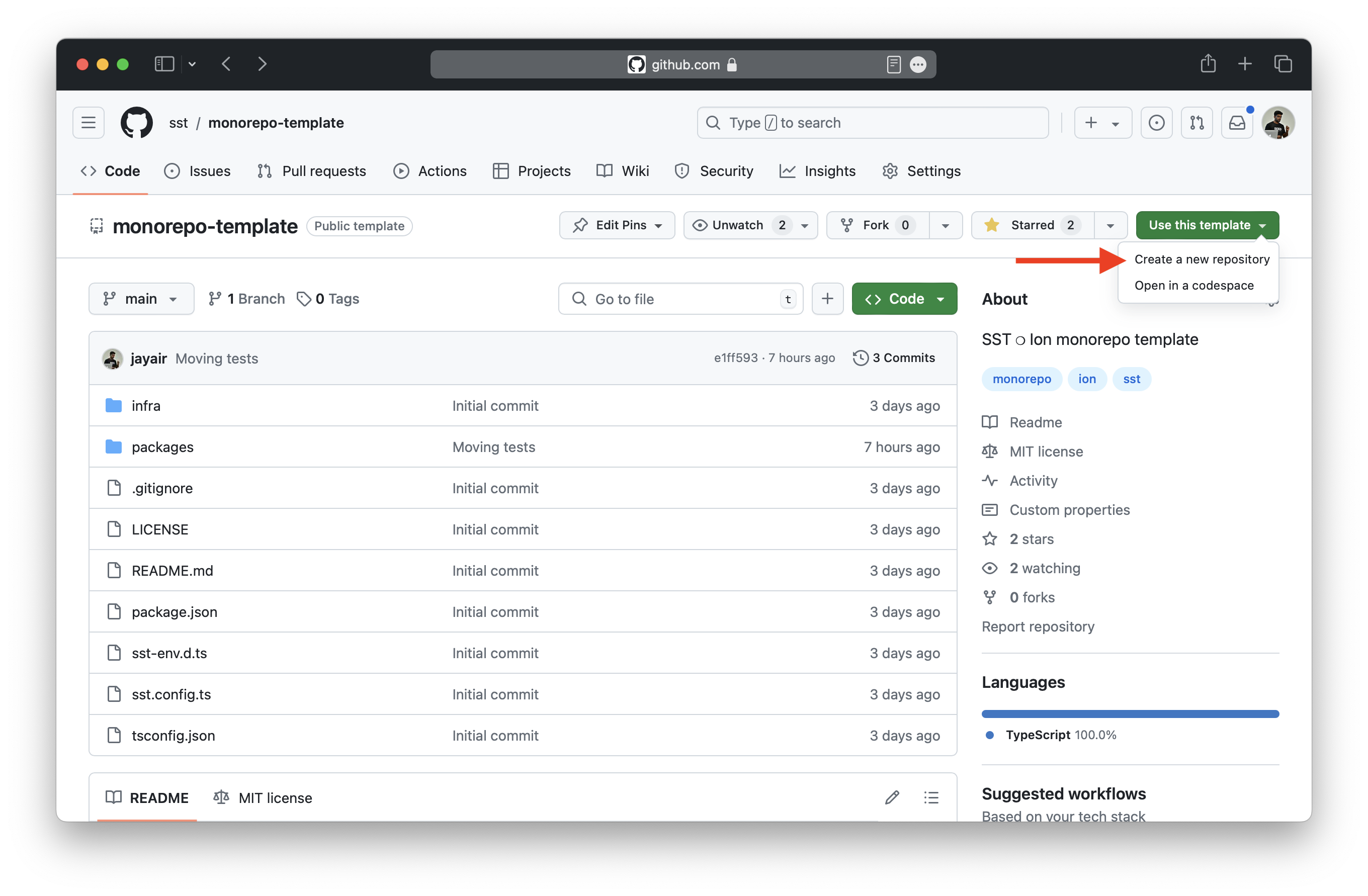This screenshot has height=896, width=1368.
Task: Switch to the Issues tab
Action: [197, 171]
